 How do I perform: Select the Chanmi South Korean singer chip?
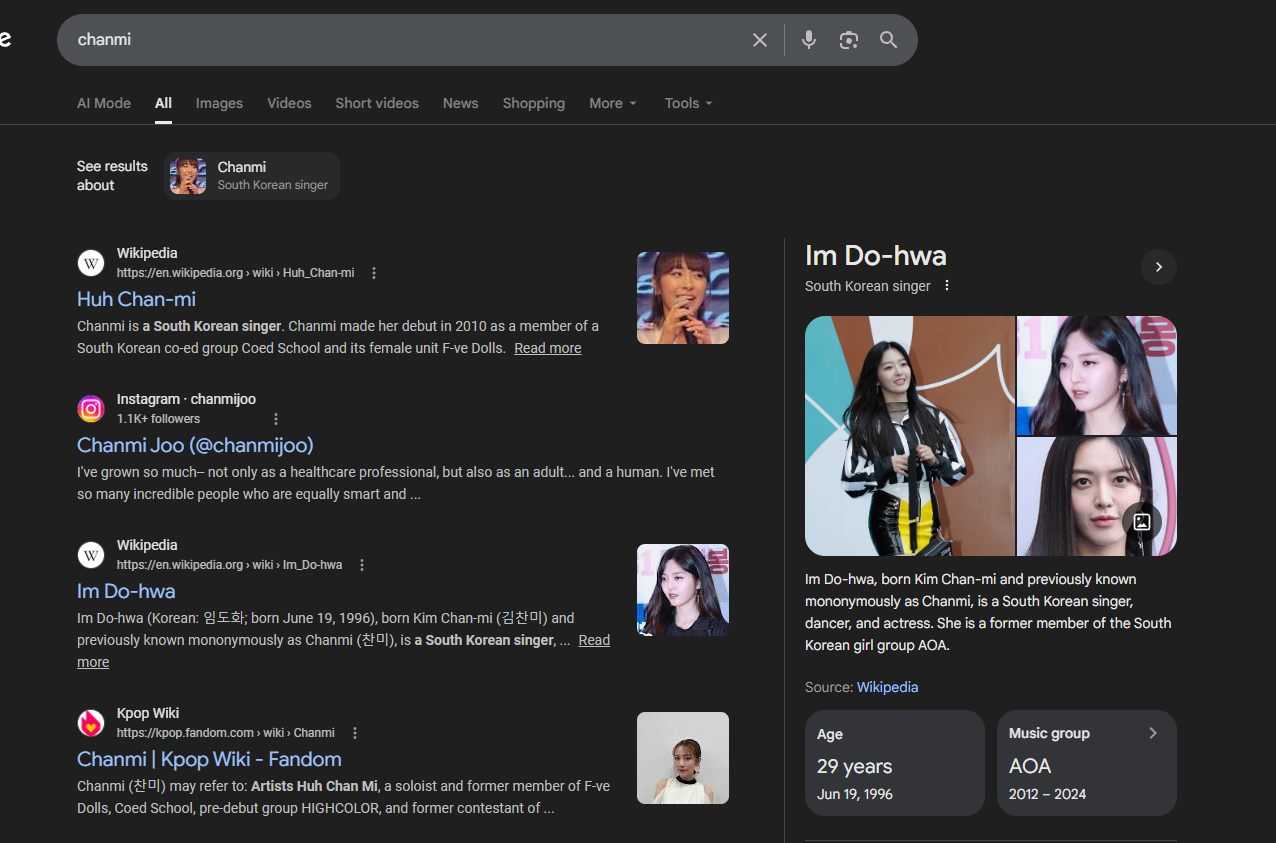coord(252,176)
